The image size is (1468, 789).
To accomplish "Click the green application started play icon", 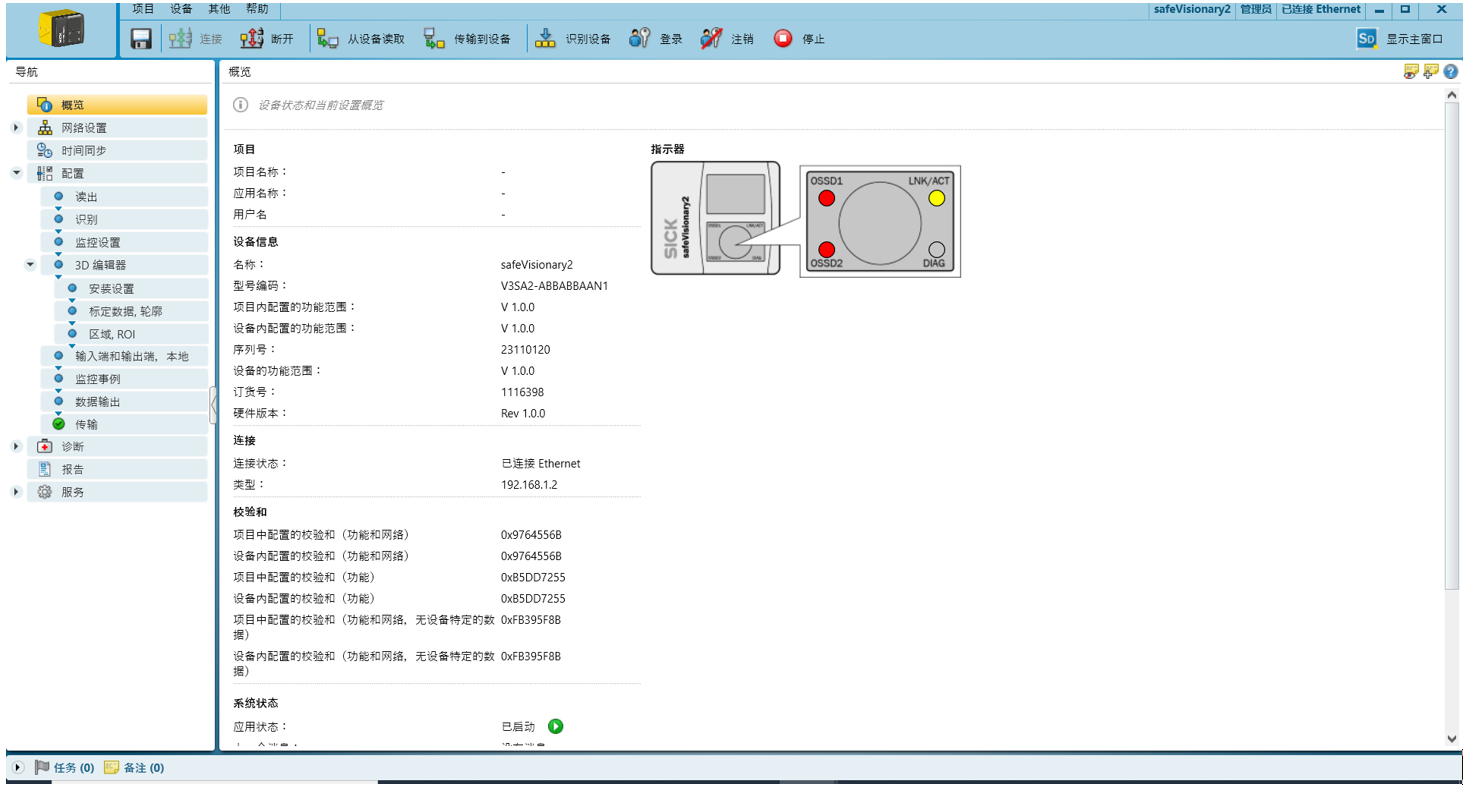I will click(x=556, y=727).
